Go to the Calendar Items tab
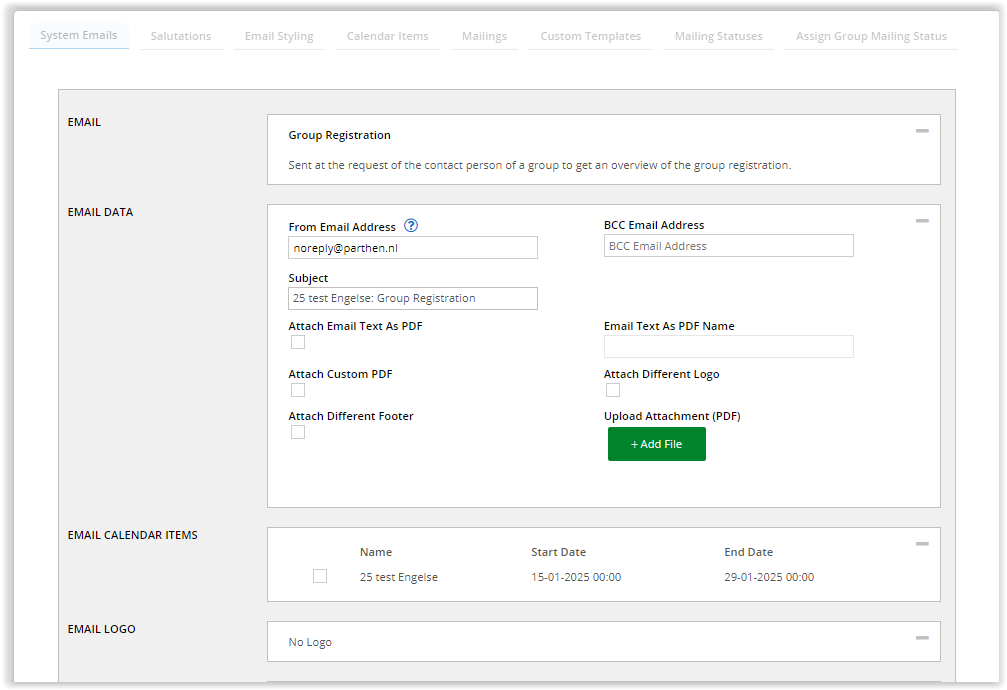Image resolution: width=1007 pixels, height=690 pixels. 387,36
